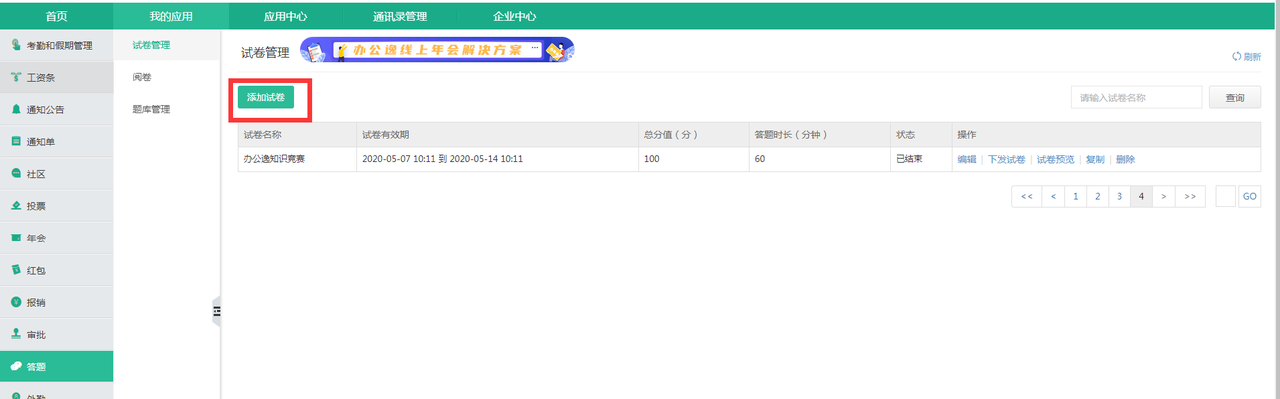Click the 办公逸知识竞赛 table cell
This screenshot has height=399, width=1280.
coord(297,159)
